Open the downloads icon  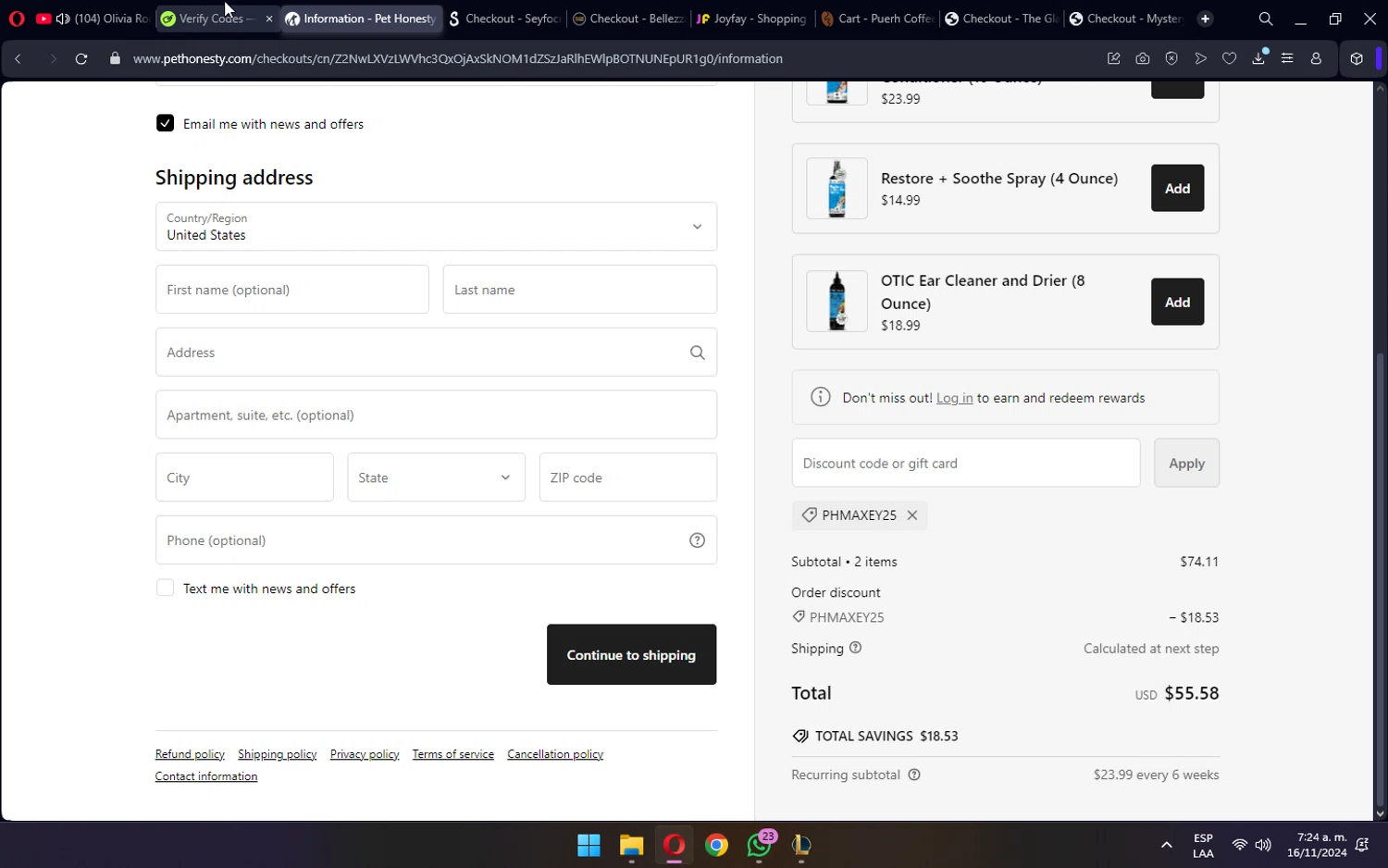coord(1258,58)
